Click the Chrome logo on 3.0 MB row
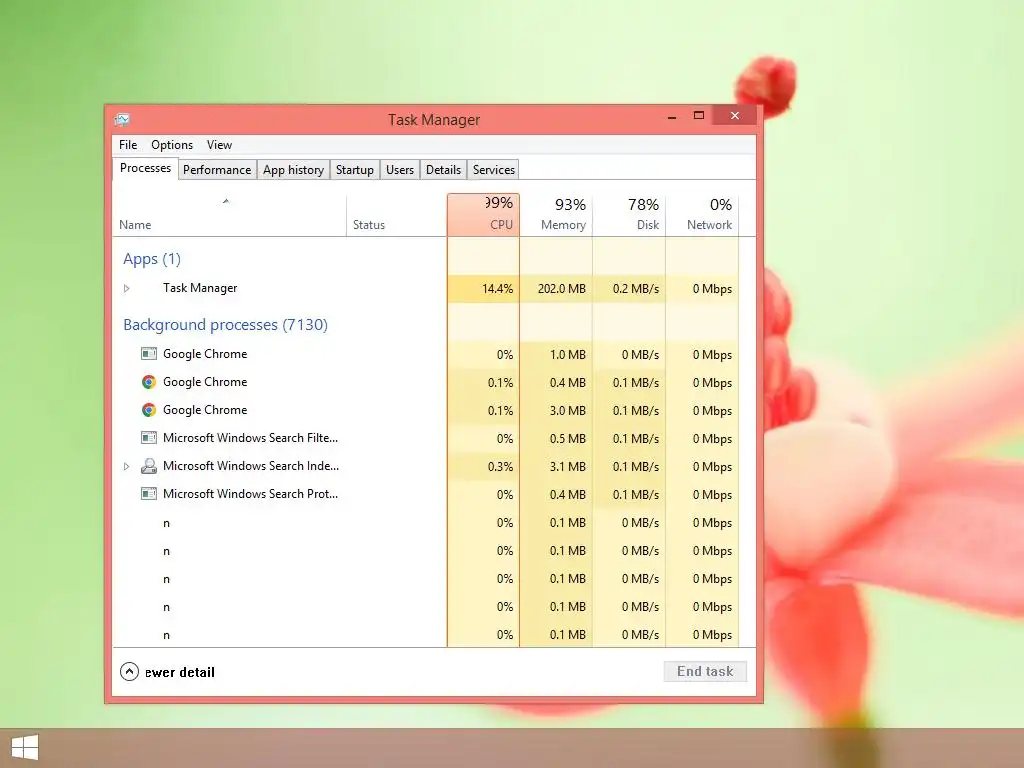Screen dimensions: 1024x768 click(149, 410)
